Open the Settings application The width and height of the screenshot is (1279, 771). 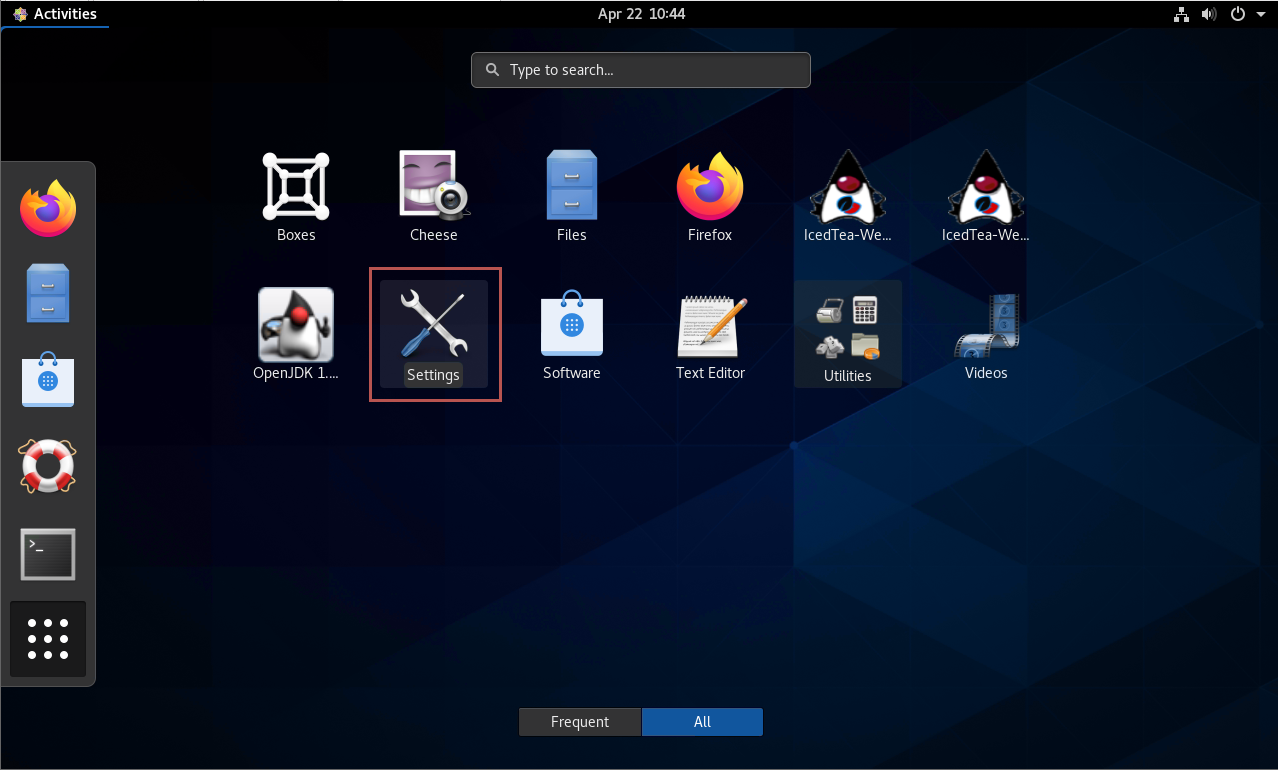pyautogui.click(x=434, y=334)
